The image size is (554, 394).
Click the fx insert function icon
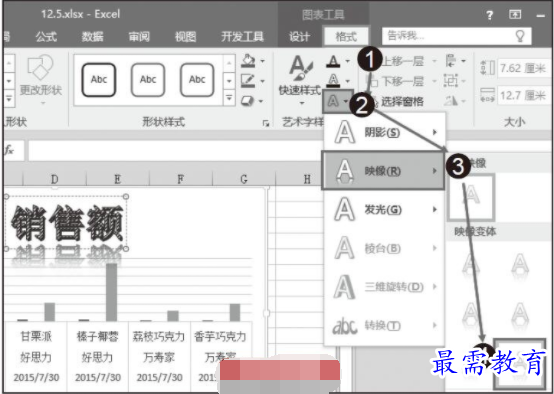point(9,151)
